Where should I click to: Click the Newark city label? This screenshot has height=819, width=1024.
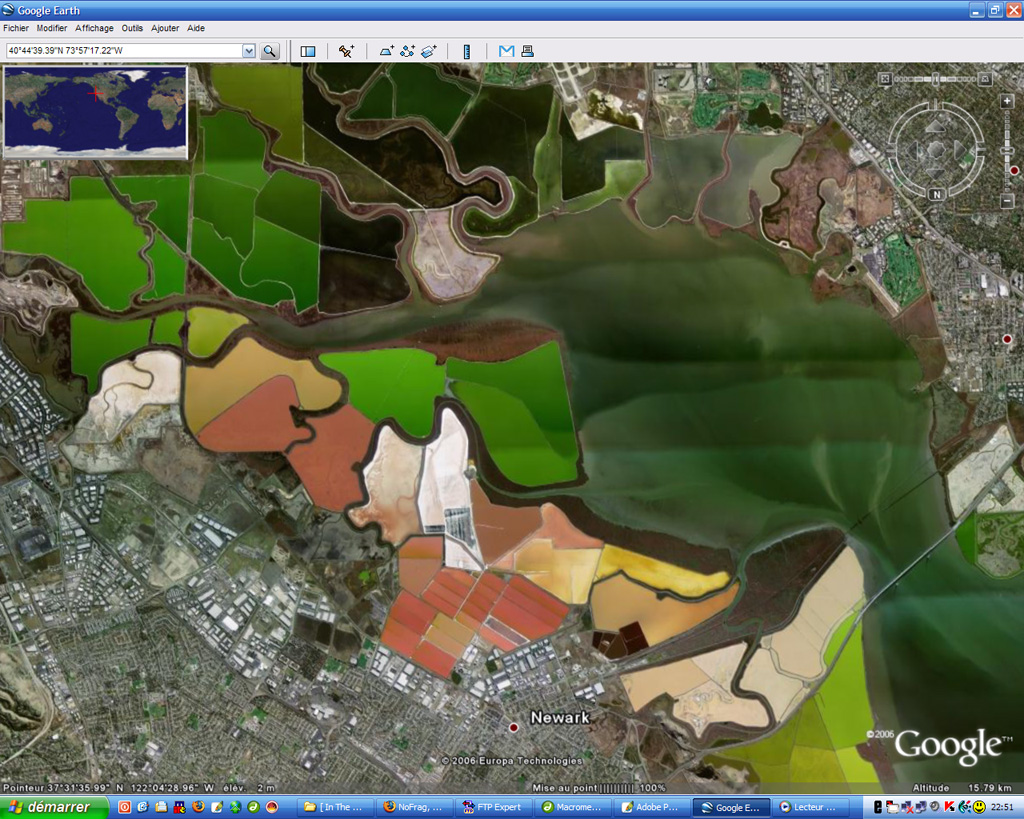coord(560,717)
